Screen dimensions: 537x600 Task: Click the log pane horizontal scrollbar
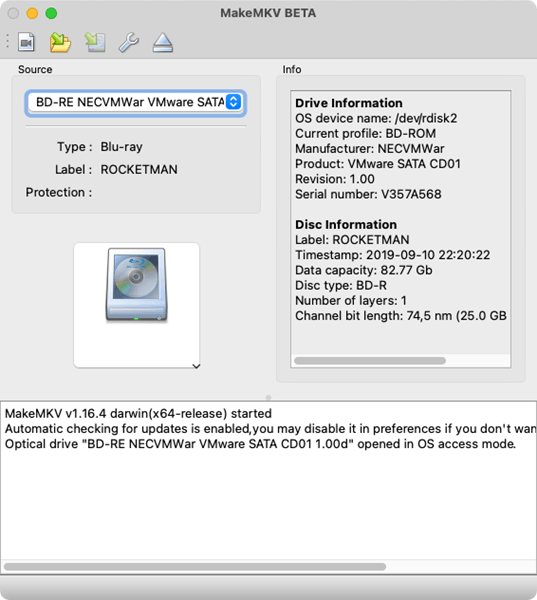coord(195,566)
